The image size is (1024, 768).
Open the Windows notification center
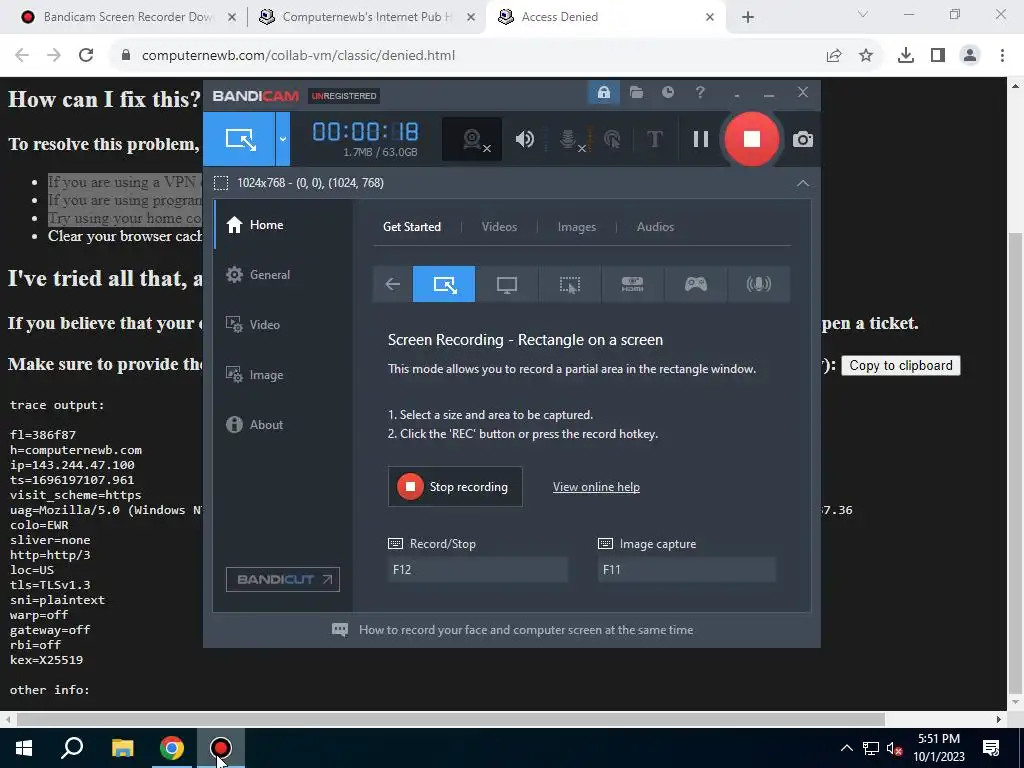[991, 748]
